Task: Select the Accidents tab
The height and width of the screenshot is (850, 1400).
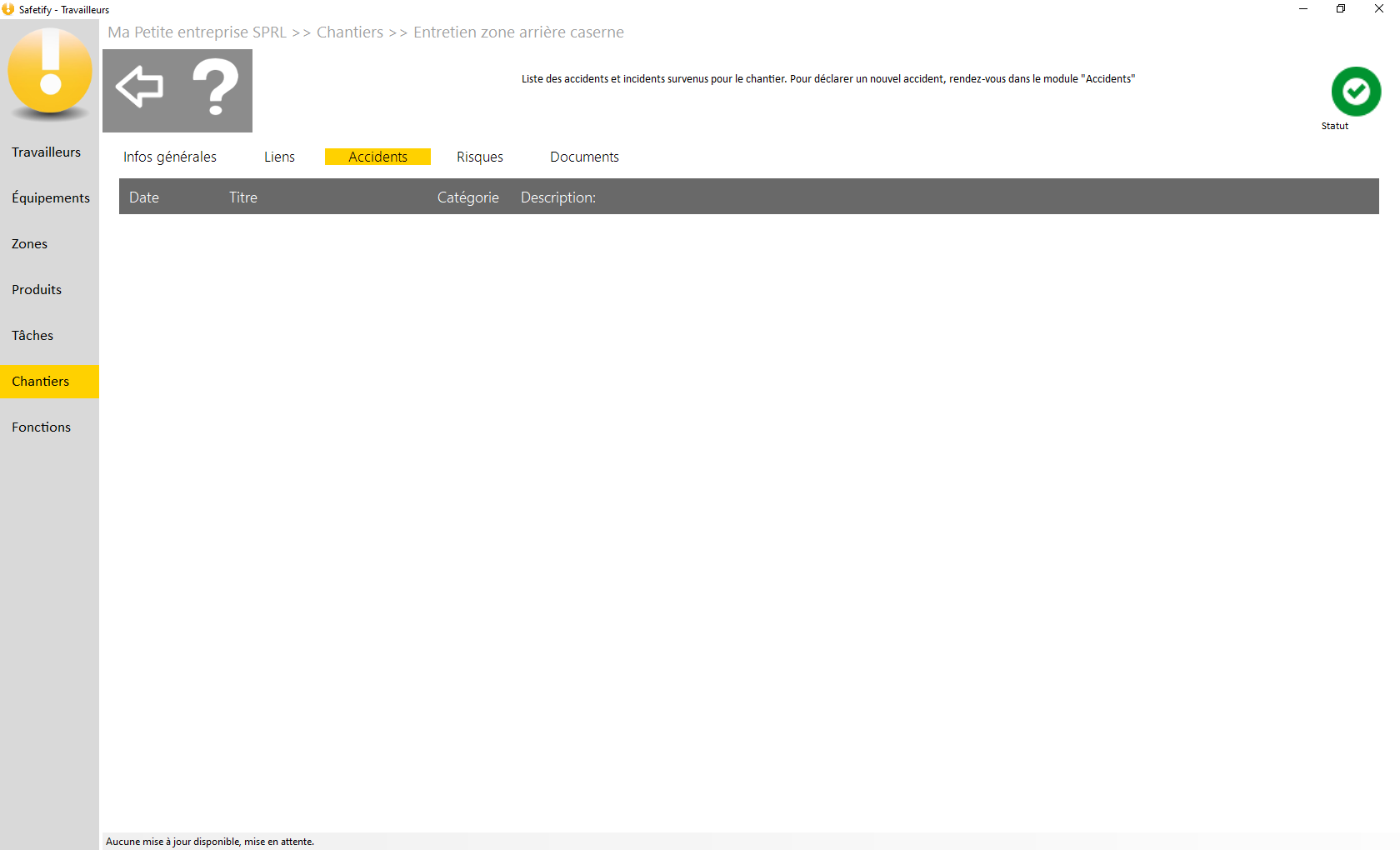Action: coord(377,157)
